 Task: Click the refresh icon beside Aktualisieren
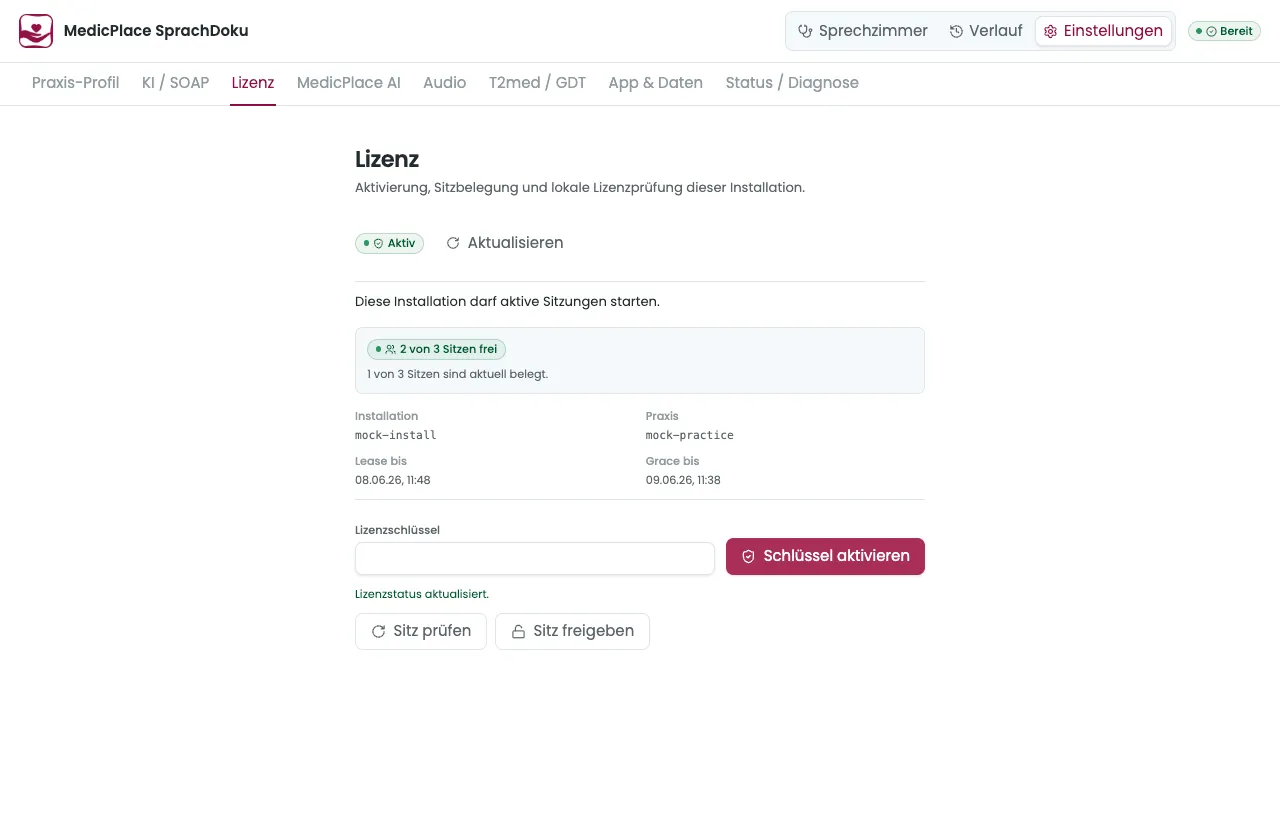coord(453,243)
